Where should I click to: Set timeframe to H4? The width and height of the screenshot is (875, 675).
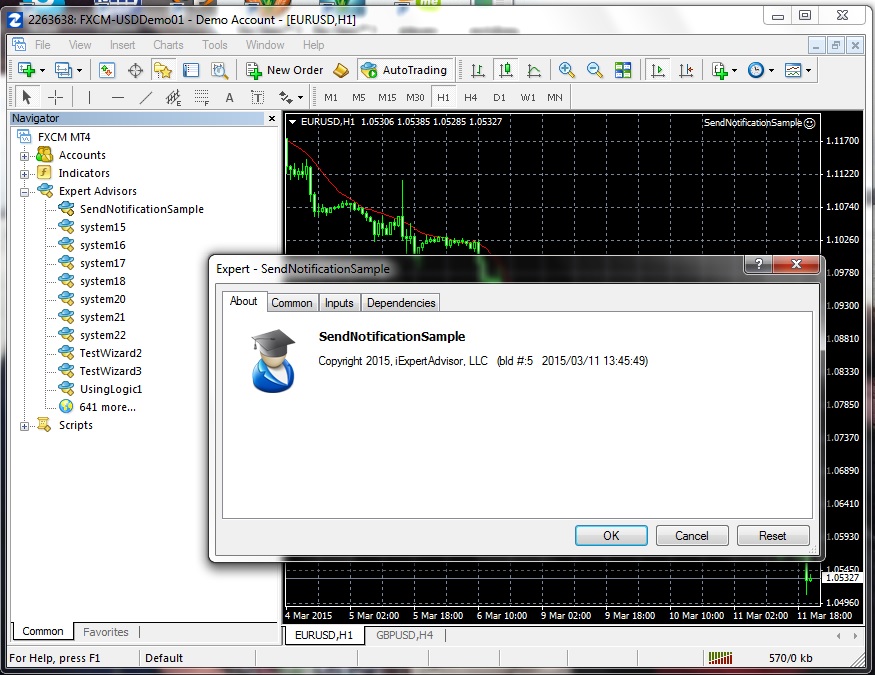coord(470,98)
